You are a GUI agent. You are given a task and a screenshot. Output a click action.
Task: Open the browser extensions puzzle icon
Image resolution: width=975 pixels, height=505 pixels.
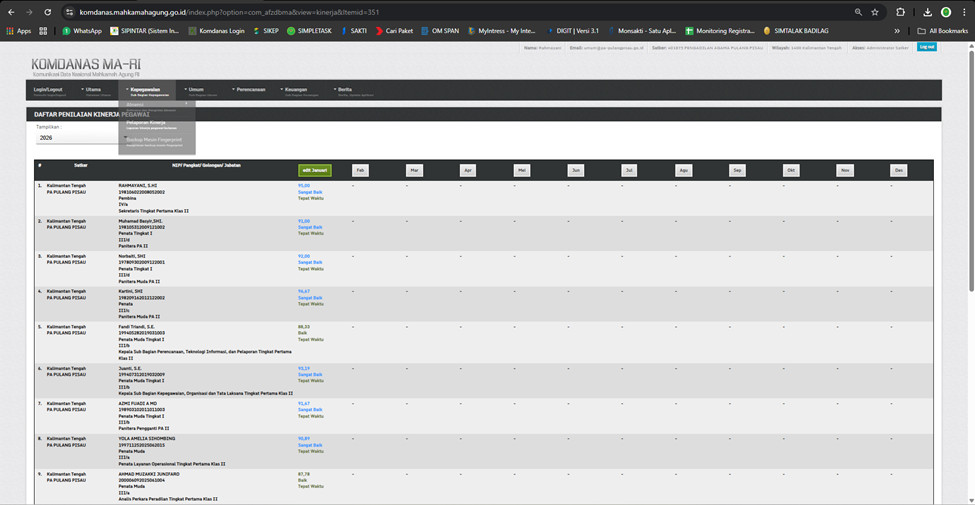click(900, 12)
